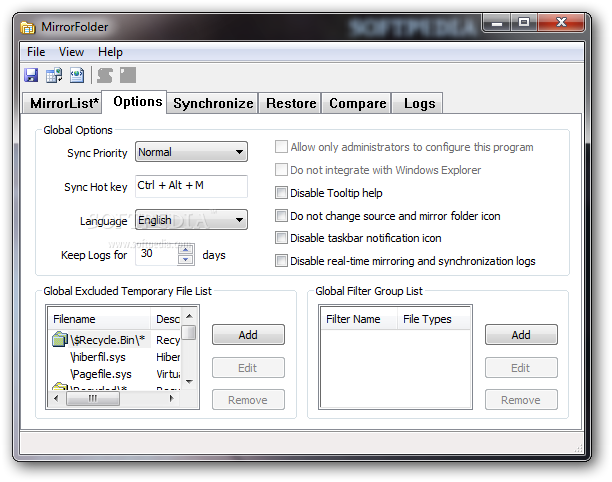Click the Keep Logs days value field
Image resolution: width=612 pixels, height=482 pixels.
pos(157,254)
